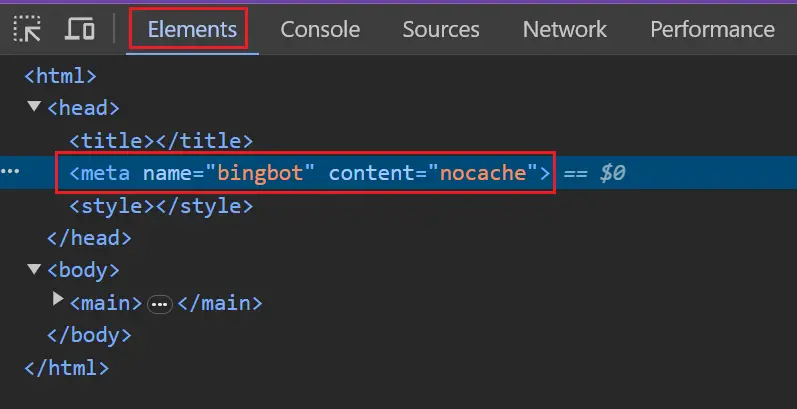Select the opening html tag line

pos(60,75)
